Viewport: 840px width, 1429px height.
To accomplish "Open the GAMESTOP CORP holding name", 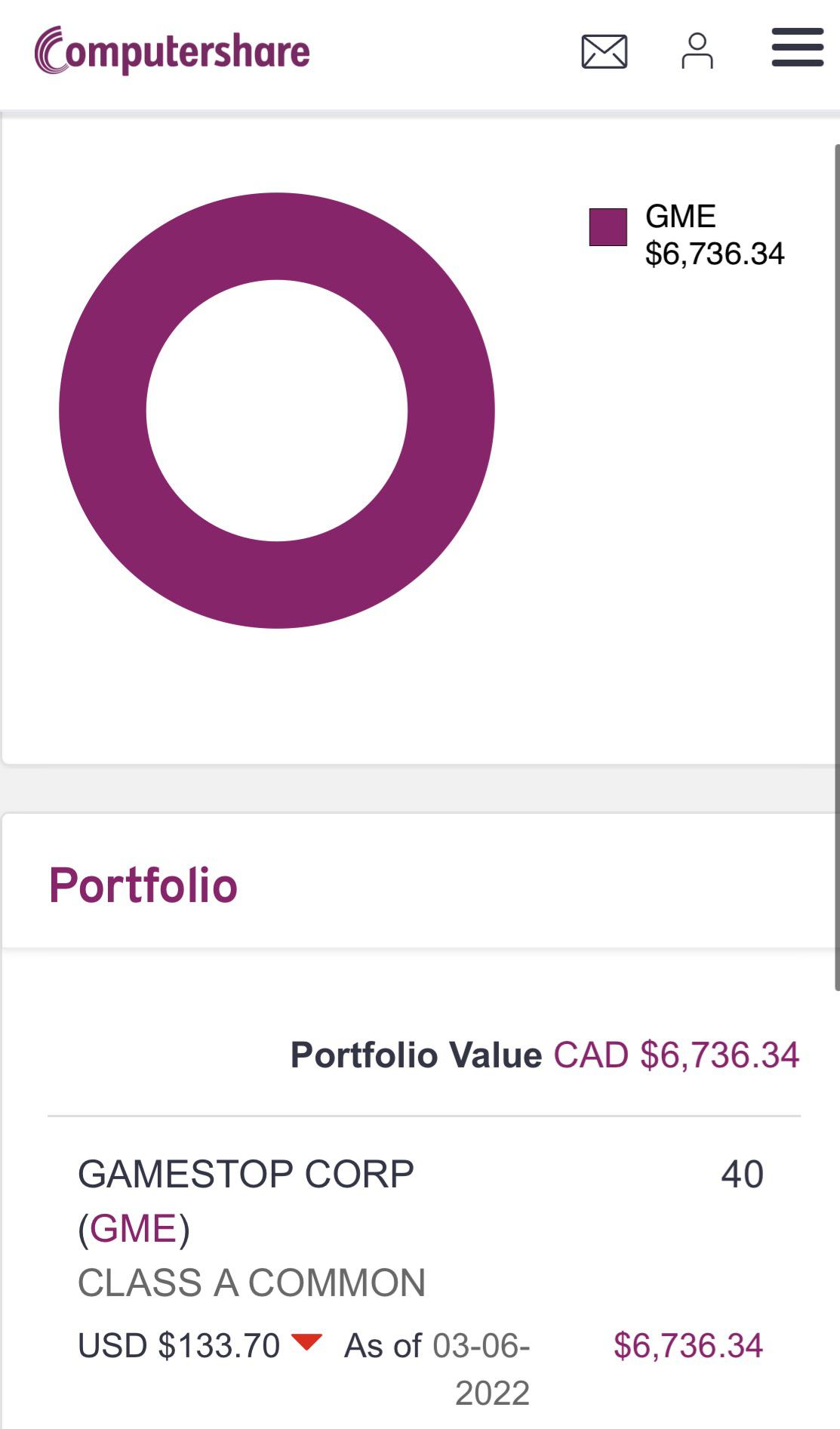I will click(246, 1174).
